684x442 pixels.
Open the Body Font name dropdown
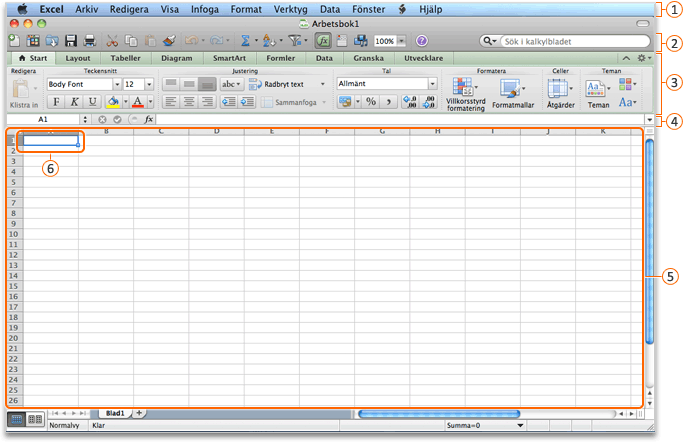point(117,84)
